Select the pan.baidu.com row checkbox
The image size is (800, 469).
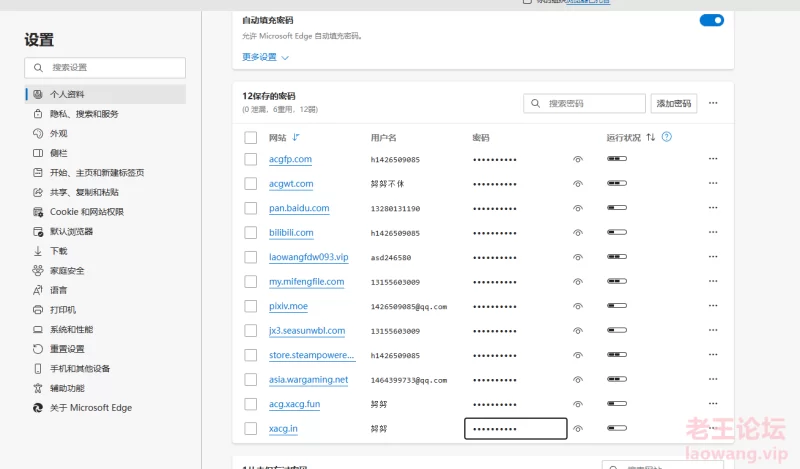(251, 208)
